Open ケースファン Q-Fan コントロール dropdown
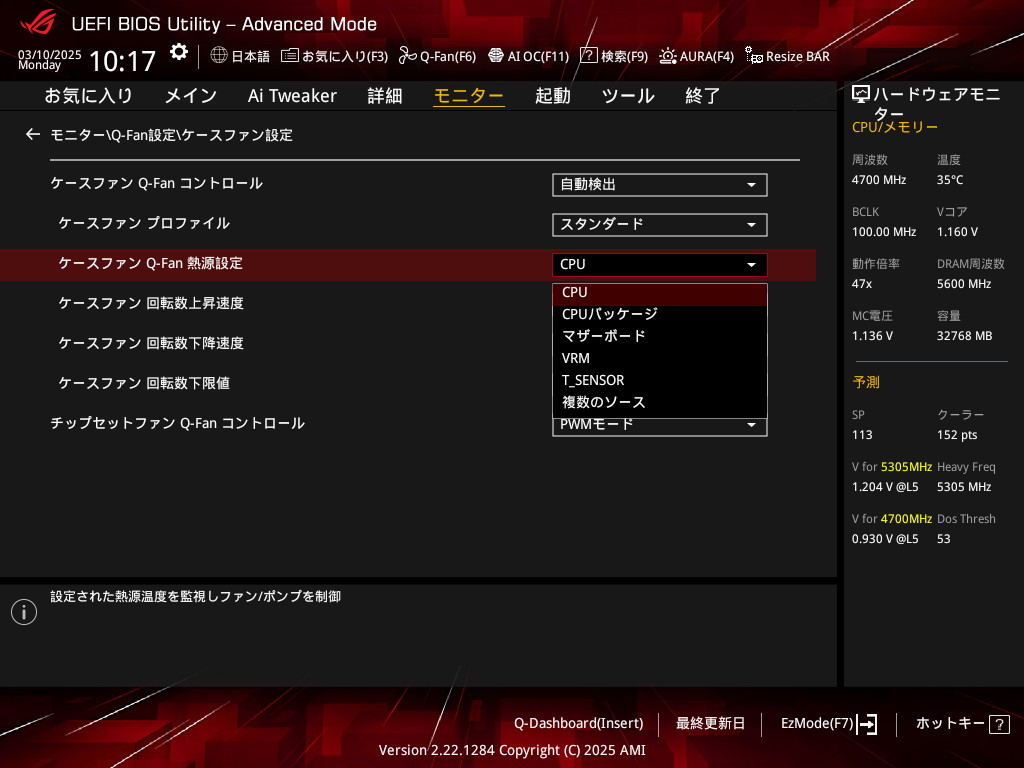Viewport: 1024px width, 768px height. [x=660, y=185]
